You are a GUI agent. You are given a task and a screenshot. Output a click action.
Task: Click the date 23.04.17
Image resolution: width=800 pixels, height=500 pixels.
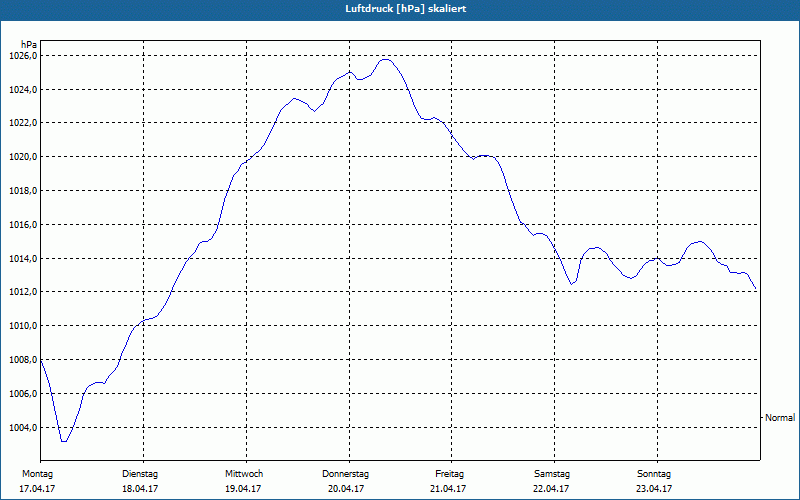click(x=654, y=489)
